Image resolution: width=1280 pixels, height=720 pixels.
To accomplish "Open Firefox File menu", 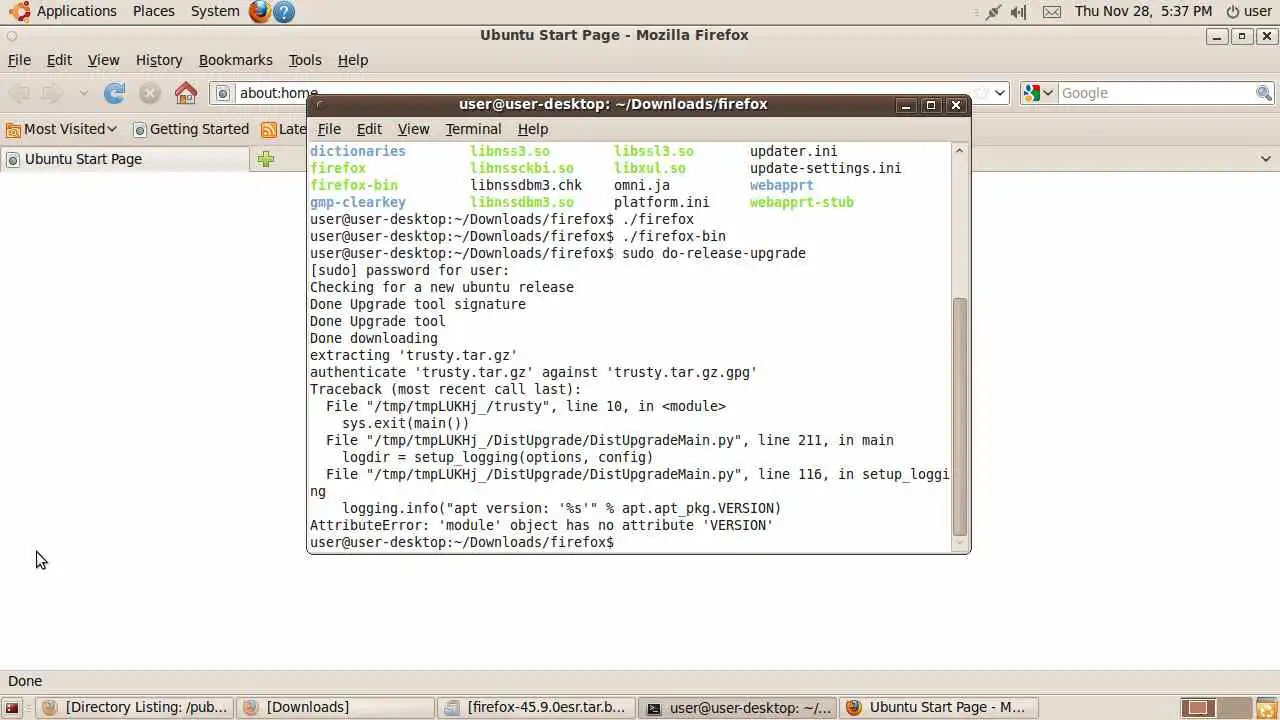I will [x=19, y=60].
